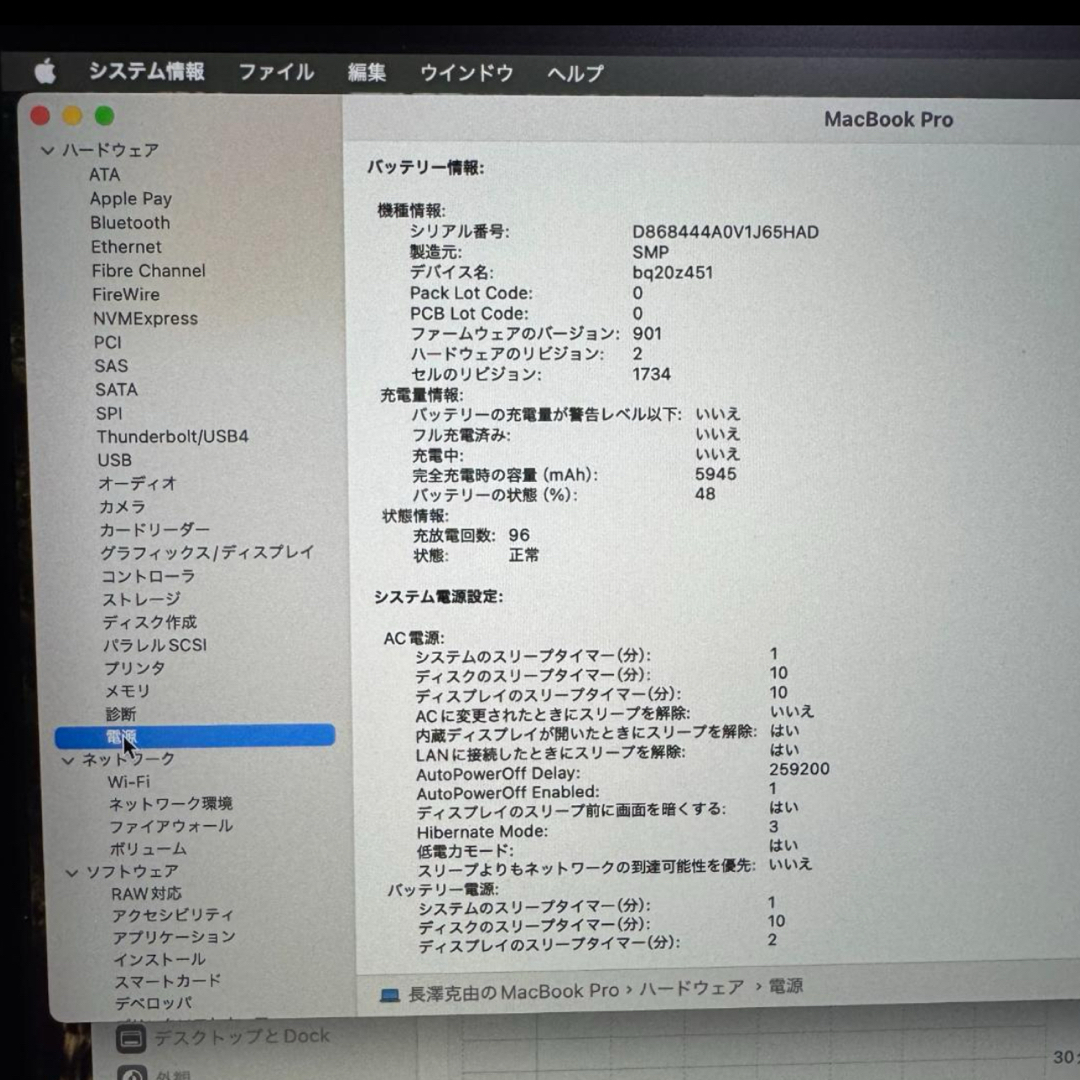This screenshot has width=1080, height=1080.
Task: Click the システム電源設定 heading
Action: (438, 596)
